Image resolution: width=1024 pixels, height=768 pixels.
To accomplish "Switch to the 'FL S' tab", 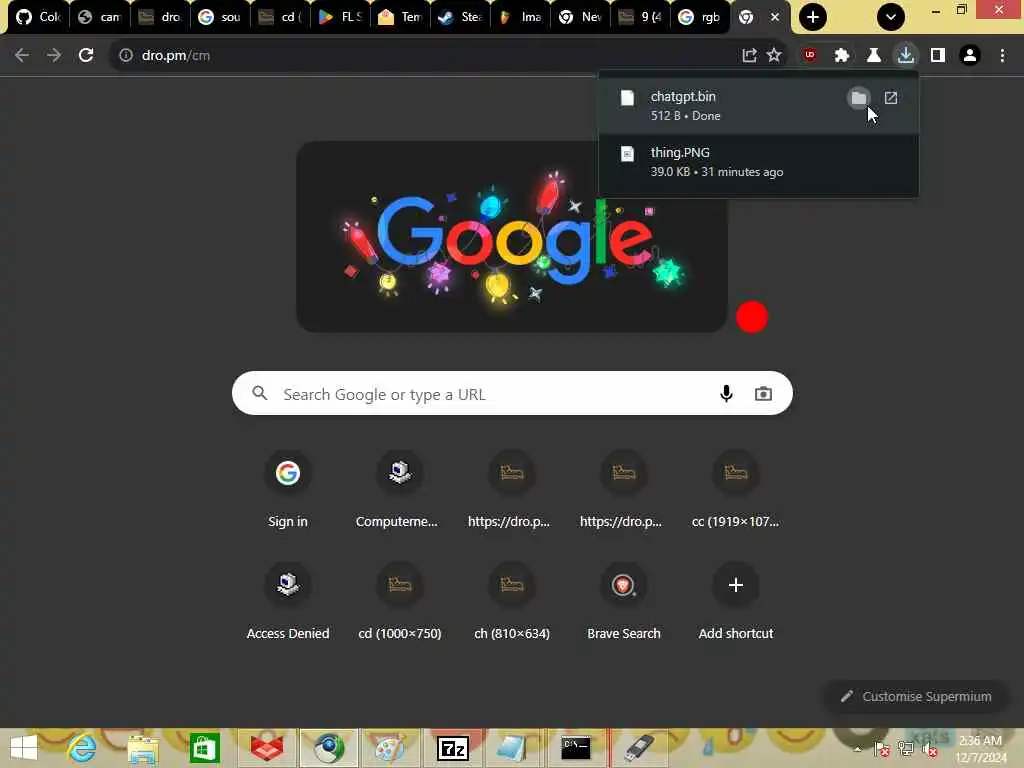I will [x=340, y=17].
